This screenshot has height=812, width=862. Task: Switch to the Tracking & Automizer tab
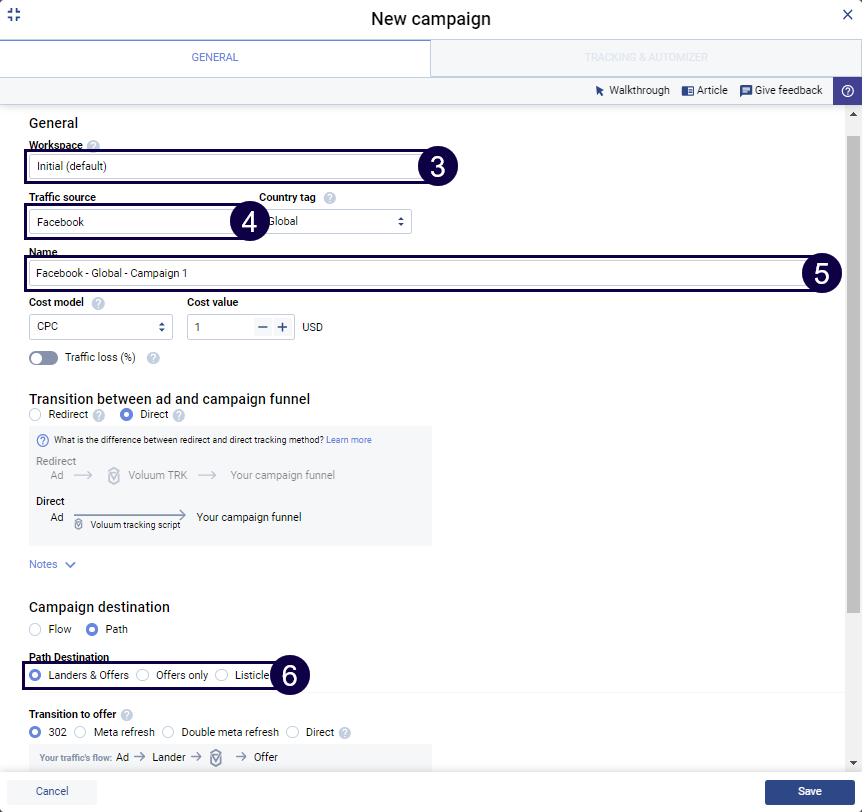click(x=646, y=58)
